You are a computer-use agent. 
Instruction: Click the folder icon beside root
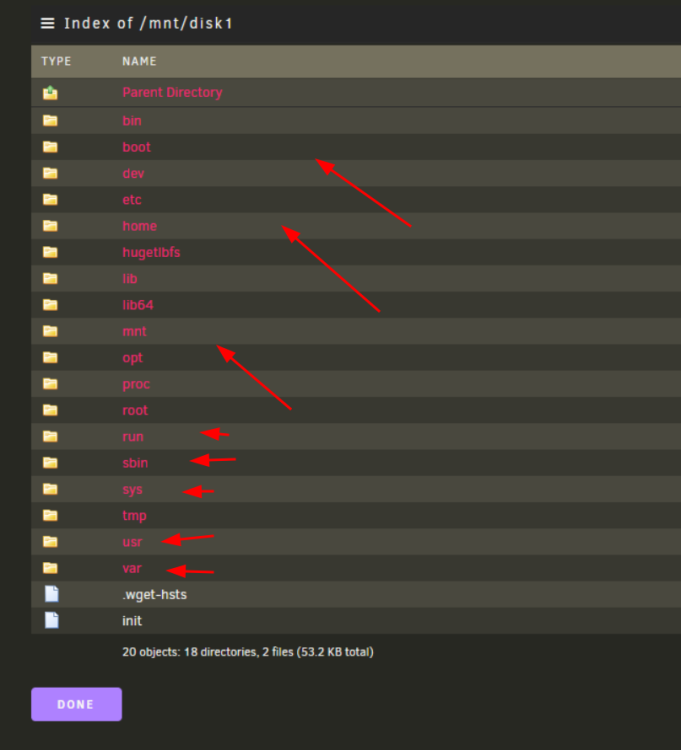(x=50, y=410)
